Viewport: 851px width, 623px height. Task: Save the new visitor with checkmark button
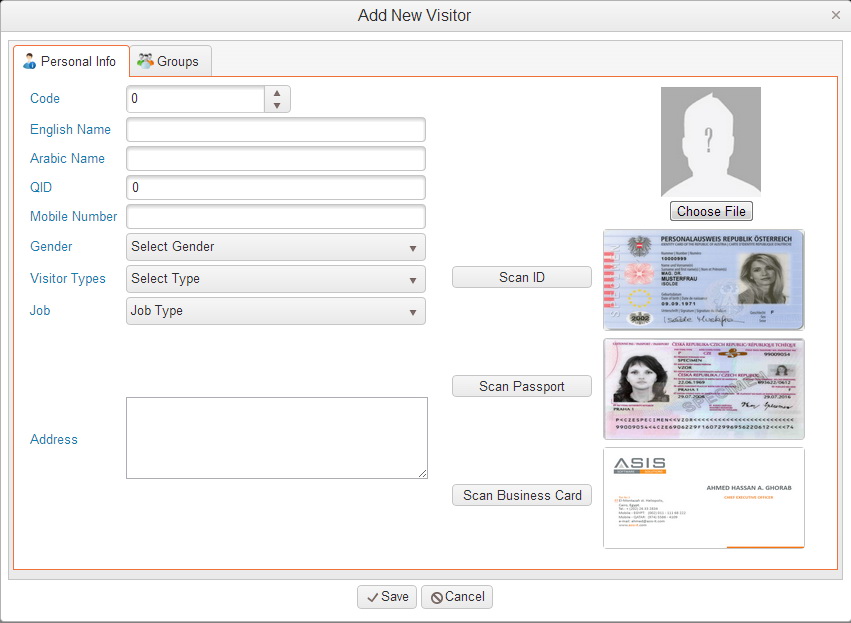point(387,597)
